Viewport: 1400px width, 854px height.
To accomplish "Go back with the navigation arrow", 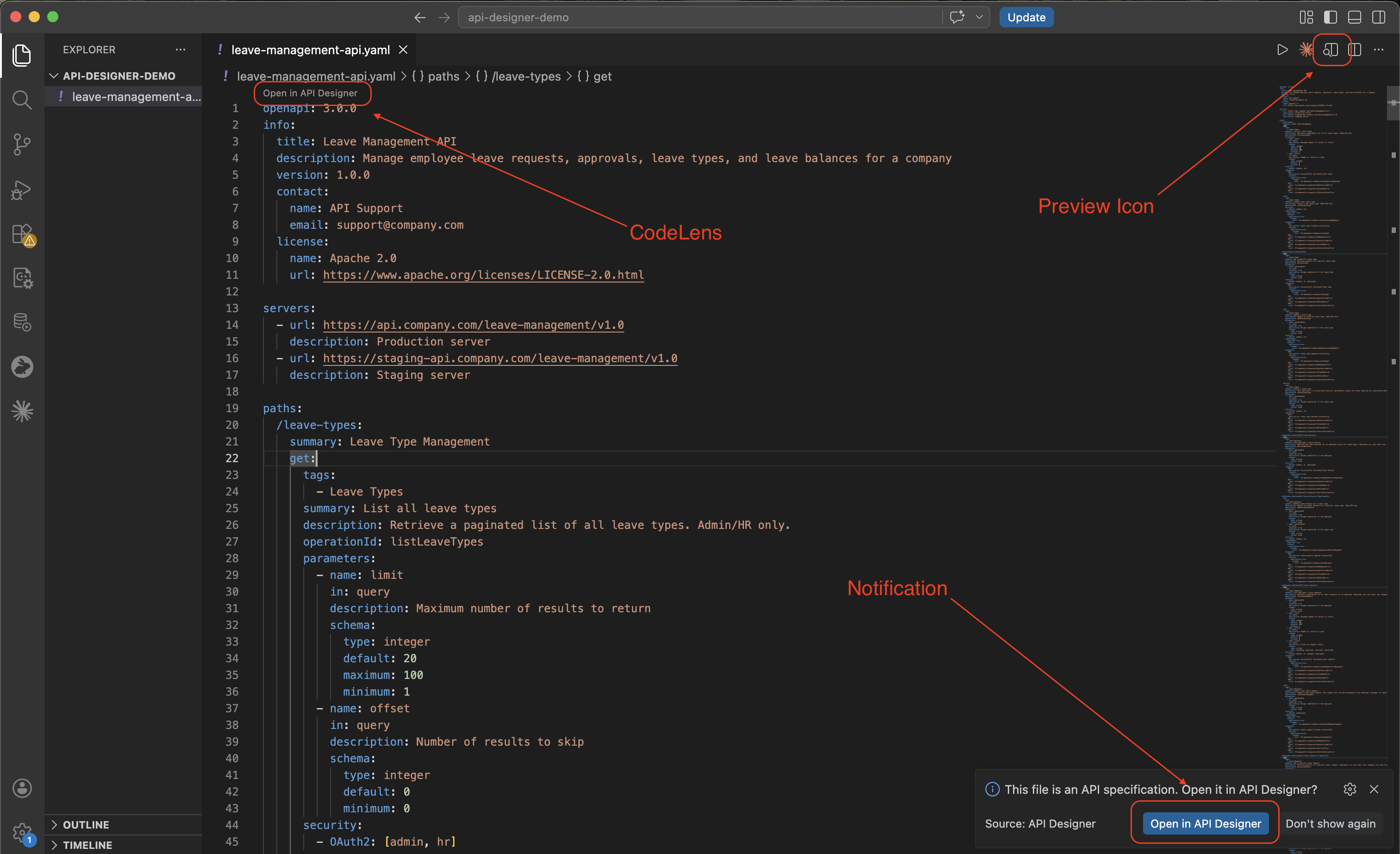I will pyautogui.click(x=419, y=18).
